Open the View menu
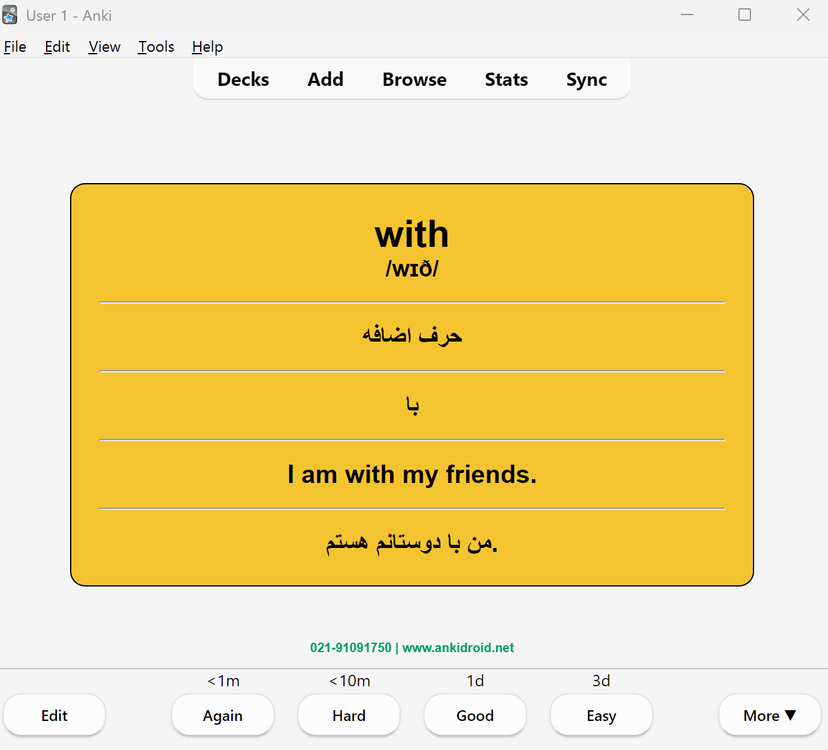Image resolution: width=828 pixels, height=750 pixels. pos(104,47)
